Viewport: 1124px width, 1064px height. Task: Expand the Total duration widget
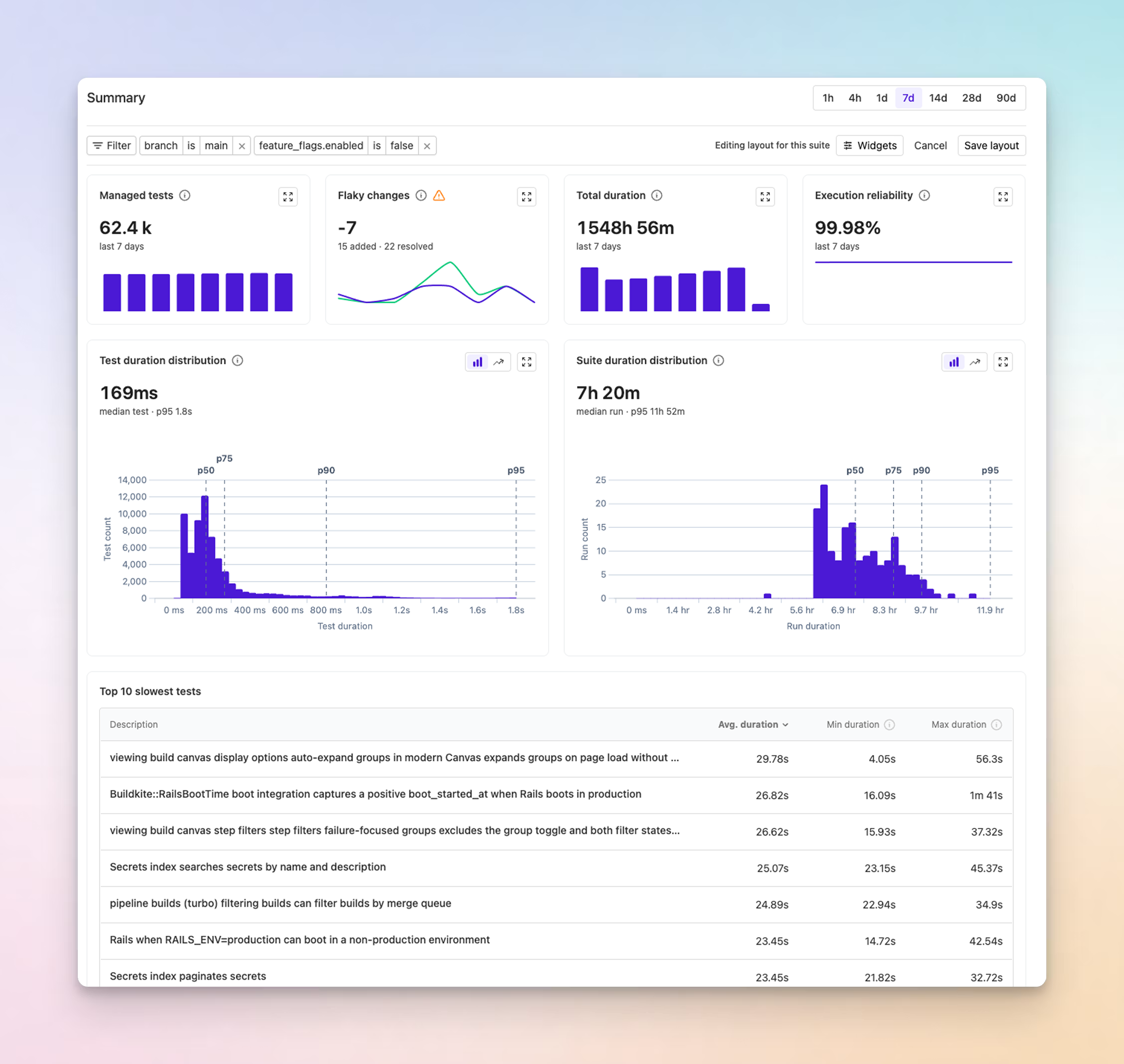(765, 197)
